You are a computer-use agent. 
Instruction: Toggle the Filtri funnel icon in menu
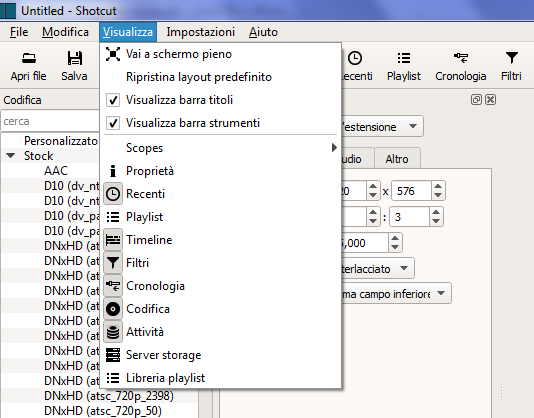pos(113,263)
